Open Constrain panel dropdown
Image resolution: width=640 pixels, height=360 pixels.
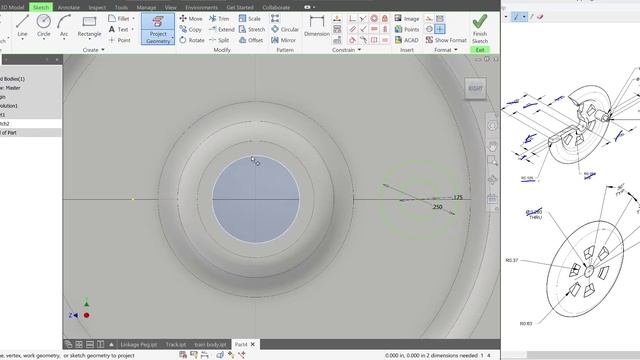coord(346,50)
